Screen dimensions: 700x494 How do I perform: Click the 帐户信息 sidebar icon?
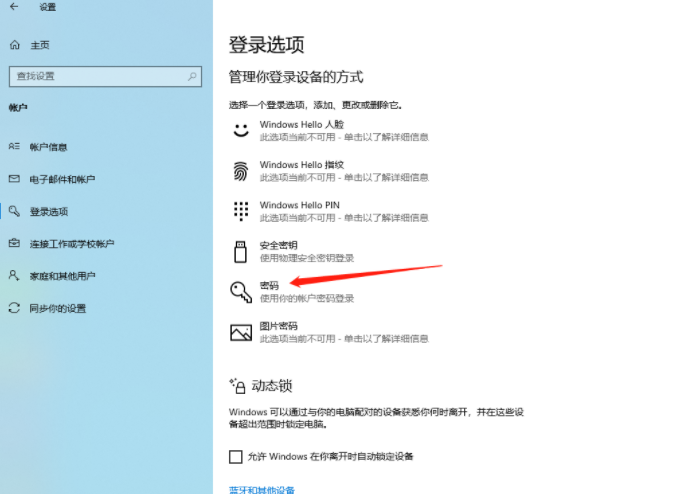click(x=14, y=146)
